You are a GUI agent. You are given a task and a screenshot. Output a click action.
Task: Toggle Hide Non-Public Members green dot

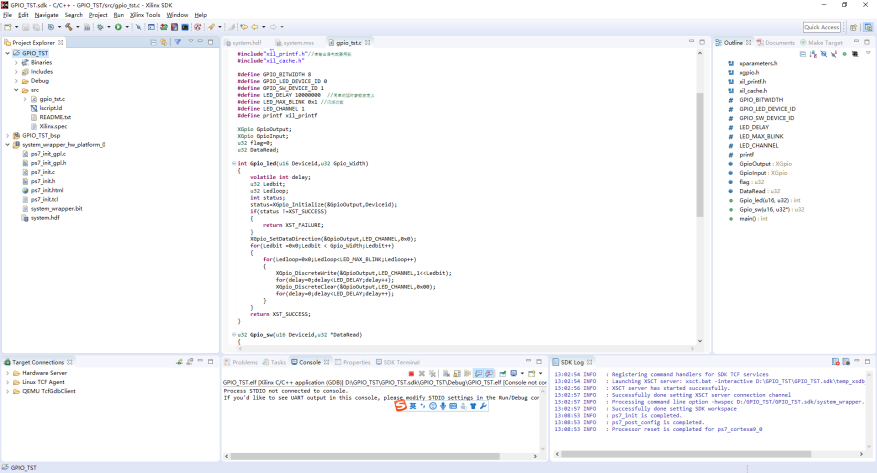point(845,54)
